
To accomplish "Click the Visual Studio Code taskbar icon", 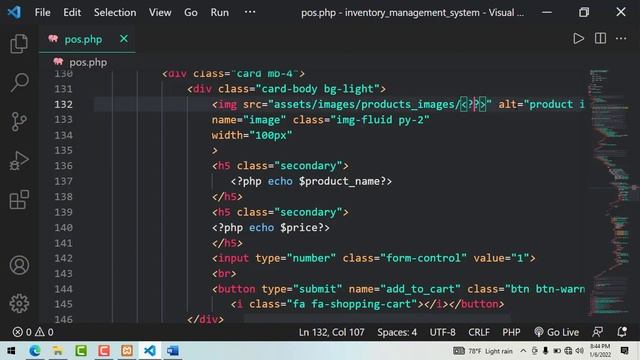I will click(150, 351).
